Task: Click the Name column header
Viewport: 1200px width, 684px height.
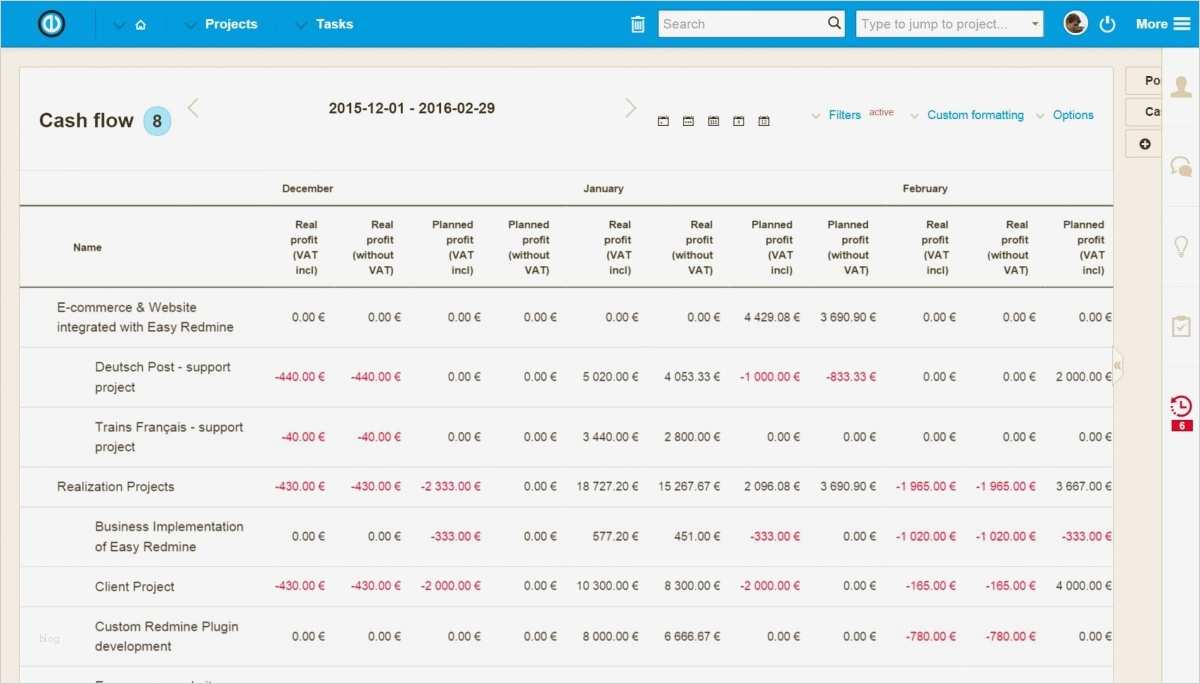Action: (x=87, y=247)
